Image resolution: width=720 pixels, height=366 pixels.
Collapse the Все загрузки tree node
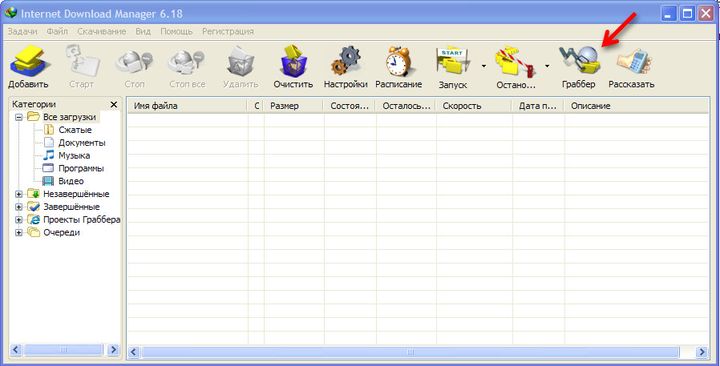pyautogui.click(x=19, y=117)
